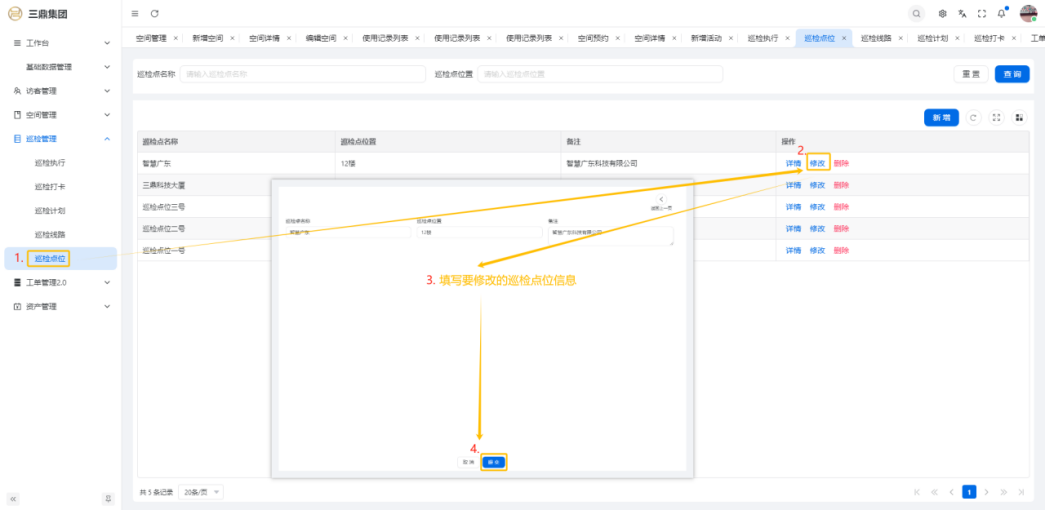Open the settings gear icon in header
Image resolution: width=1045 pixels, height=510 pixels.
tap(942, 13)
